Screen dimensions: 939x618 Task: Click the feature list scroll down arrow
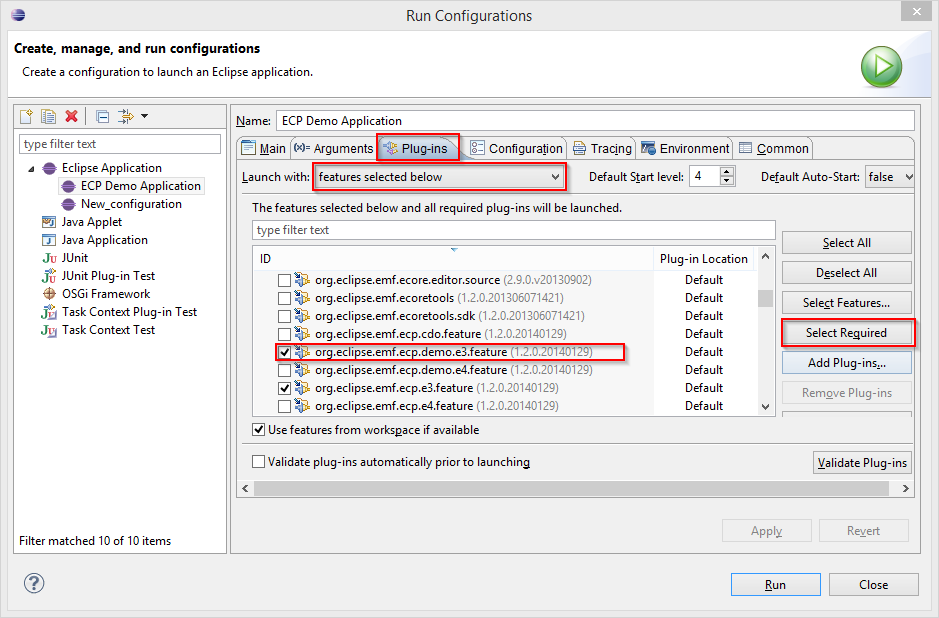[765, 407]
